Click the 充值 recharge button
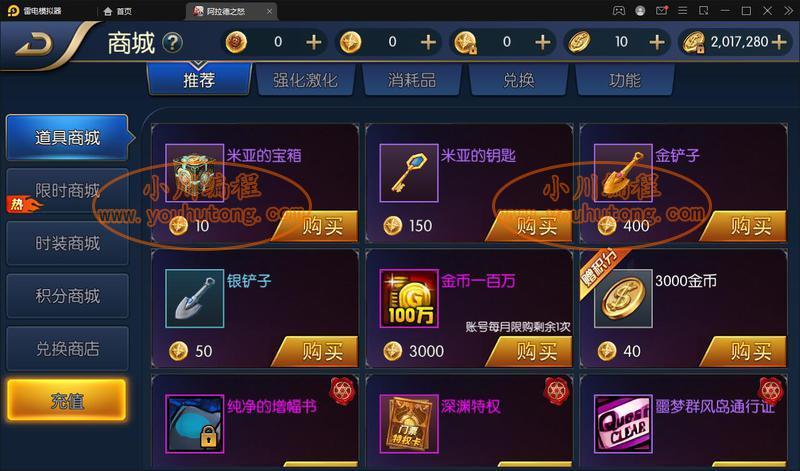800x471 pixels. [x=67, y=401]
